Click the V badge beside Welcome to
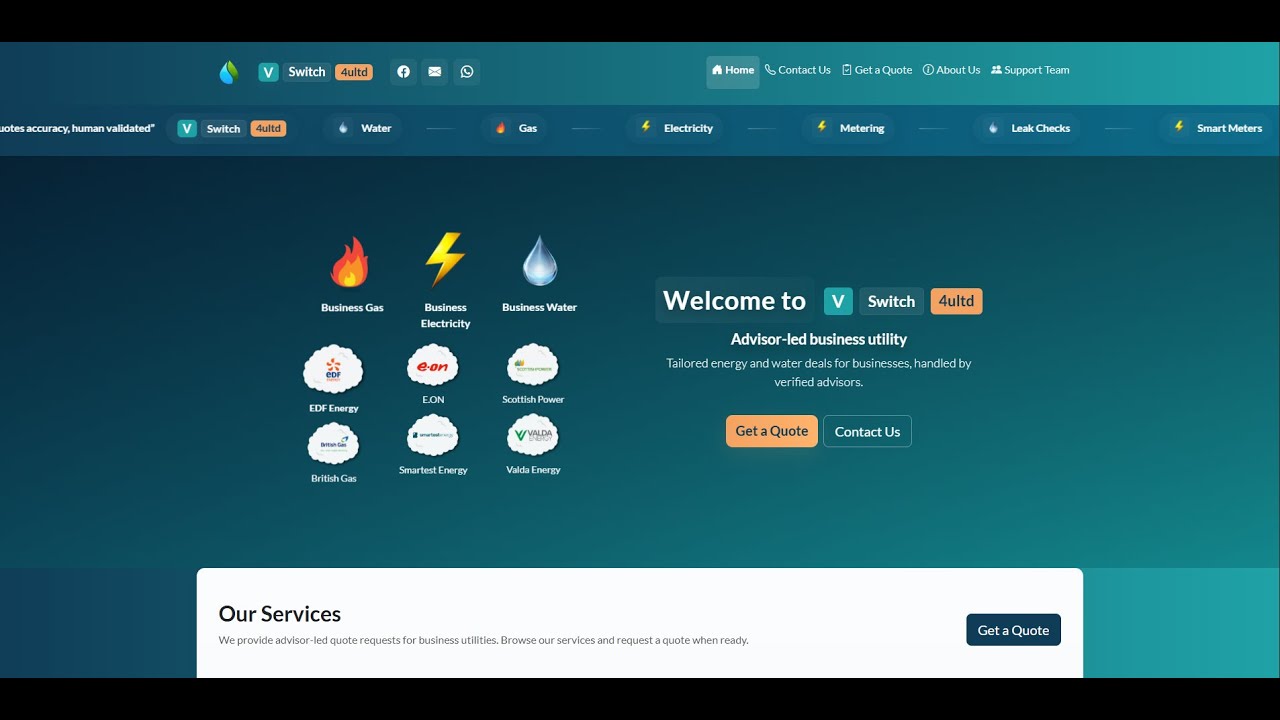Viewport: 1280px width, 720px height. 838,301
